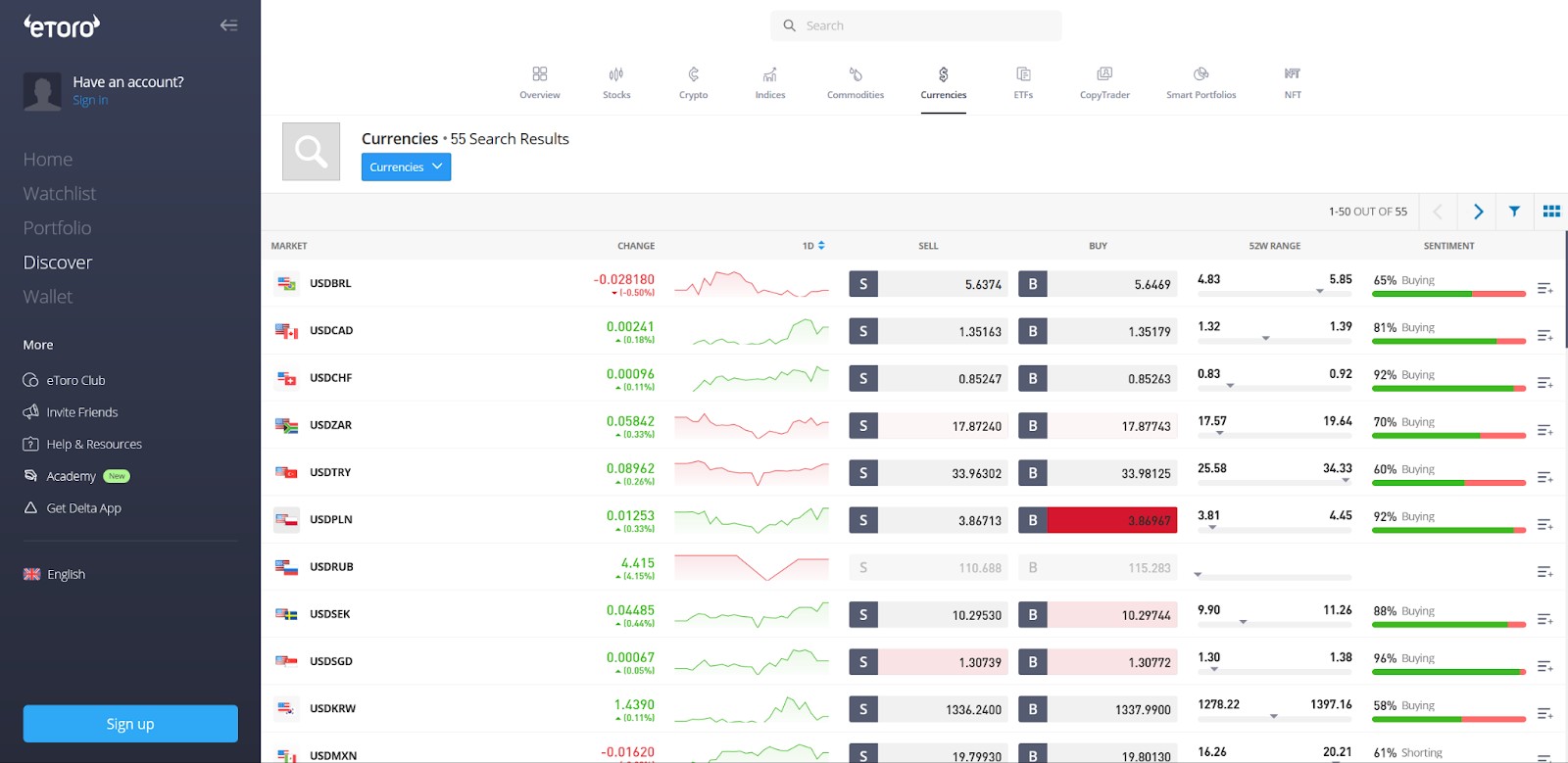Image resolution: width=1568 pixels, height=763 pixels.
Task: Open the Smart Portfolios tab
Action: (1200, 83)
